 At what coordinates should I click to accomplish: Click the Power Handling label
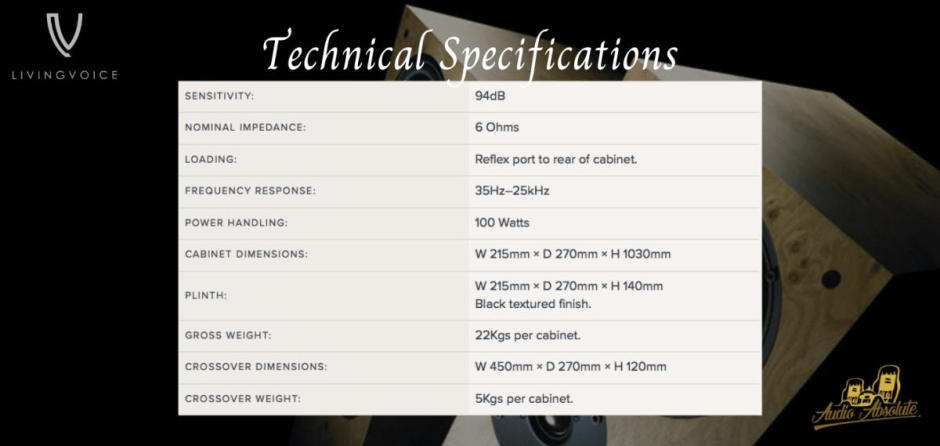tap(238, 223)
